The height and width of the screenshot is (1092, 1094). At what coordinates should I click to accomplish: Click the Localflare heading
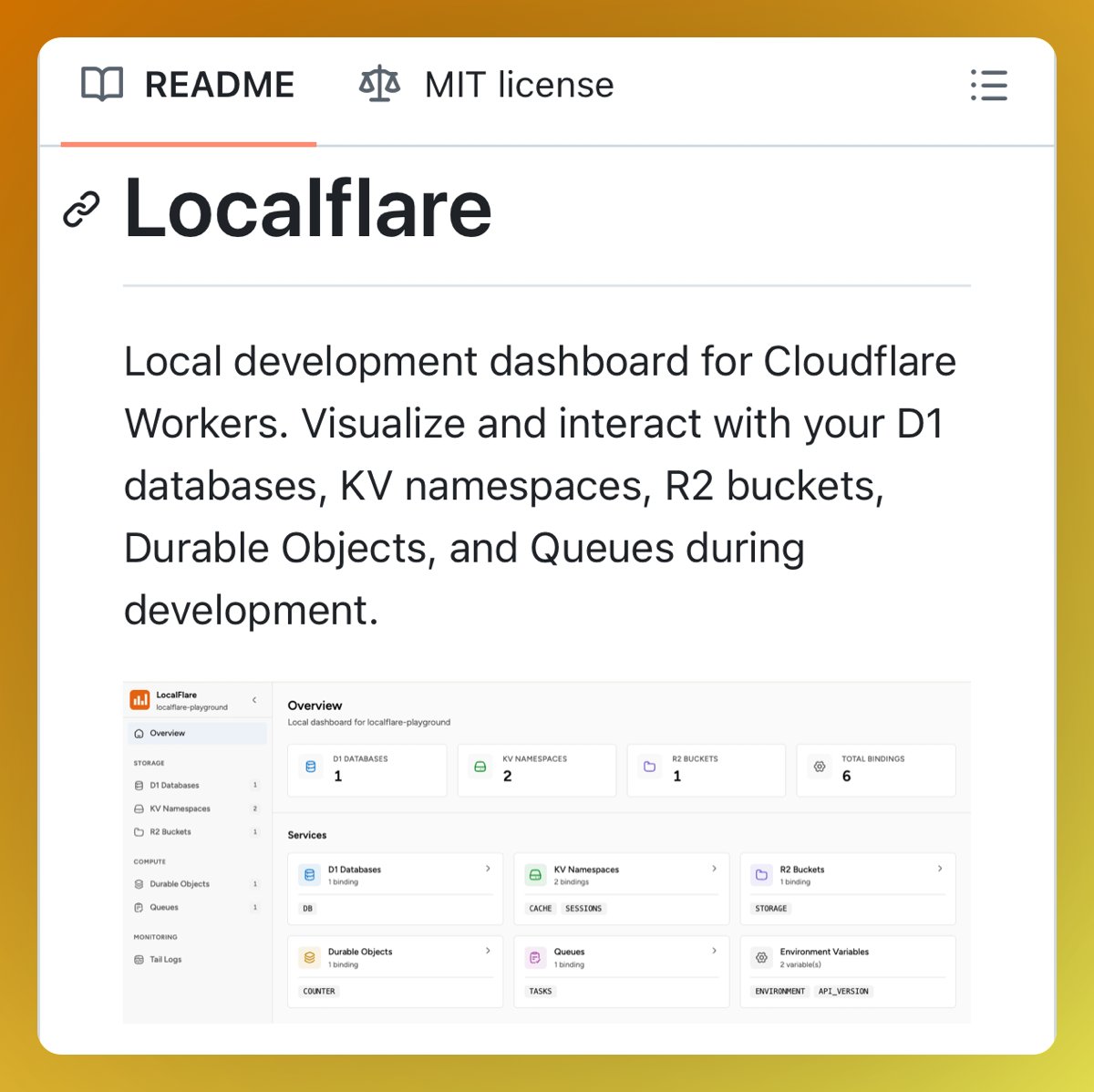point(308,209)
